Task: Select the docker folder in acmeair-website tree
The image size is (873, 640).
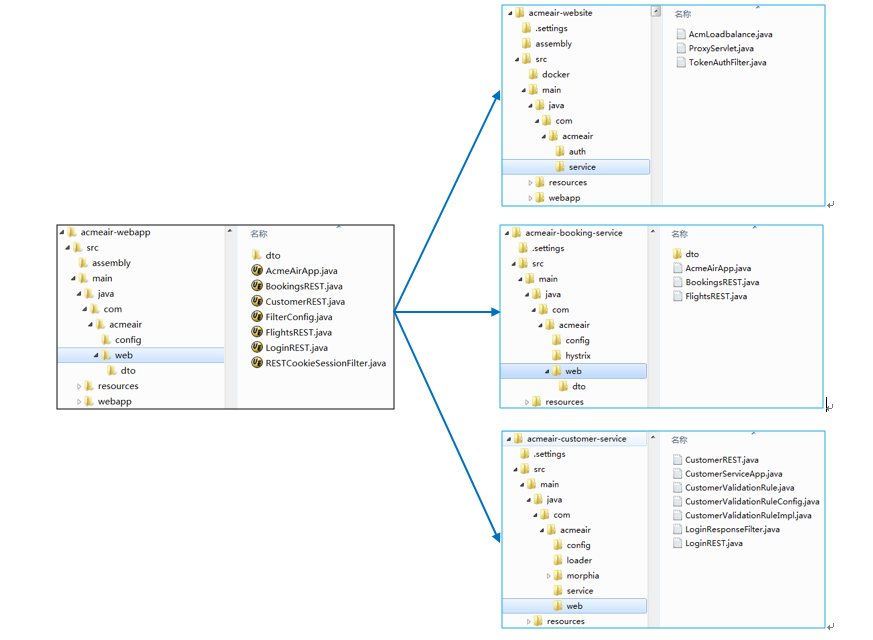Action: point(555,75)
